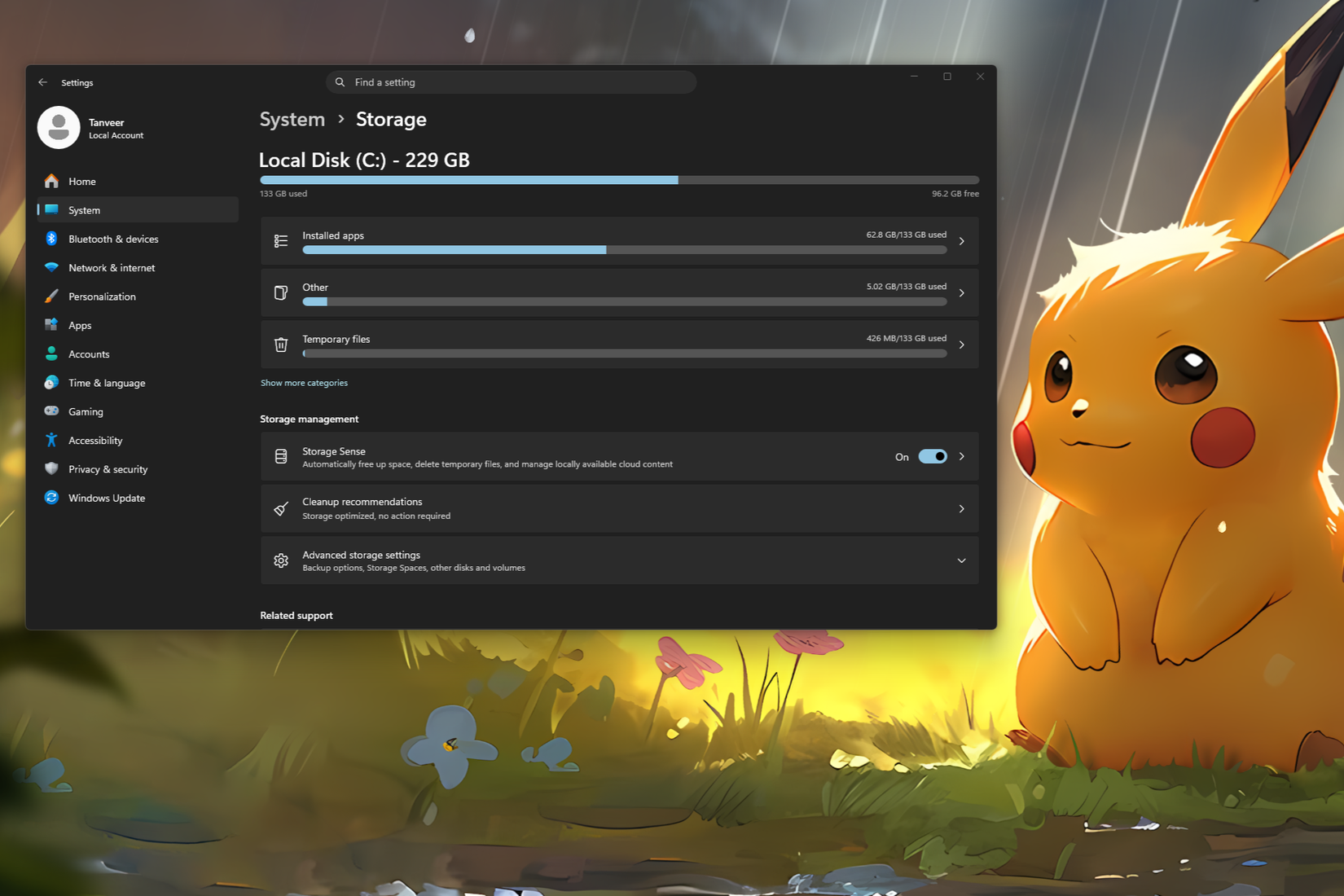Click the Temporary files trash icon

(281, 345)
